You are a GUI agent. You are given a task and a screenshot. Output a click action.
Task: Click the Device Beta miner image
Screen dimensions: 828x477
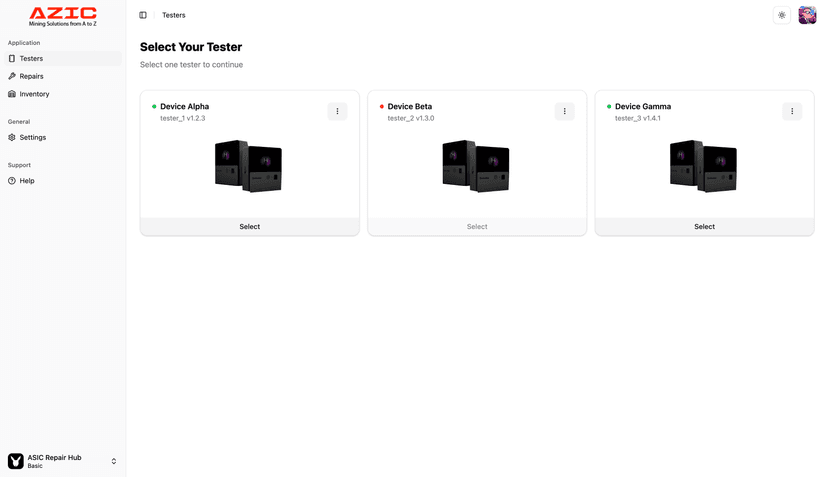[x=477, y=166]
